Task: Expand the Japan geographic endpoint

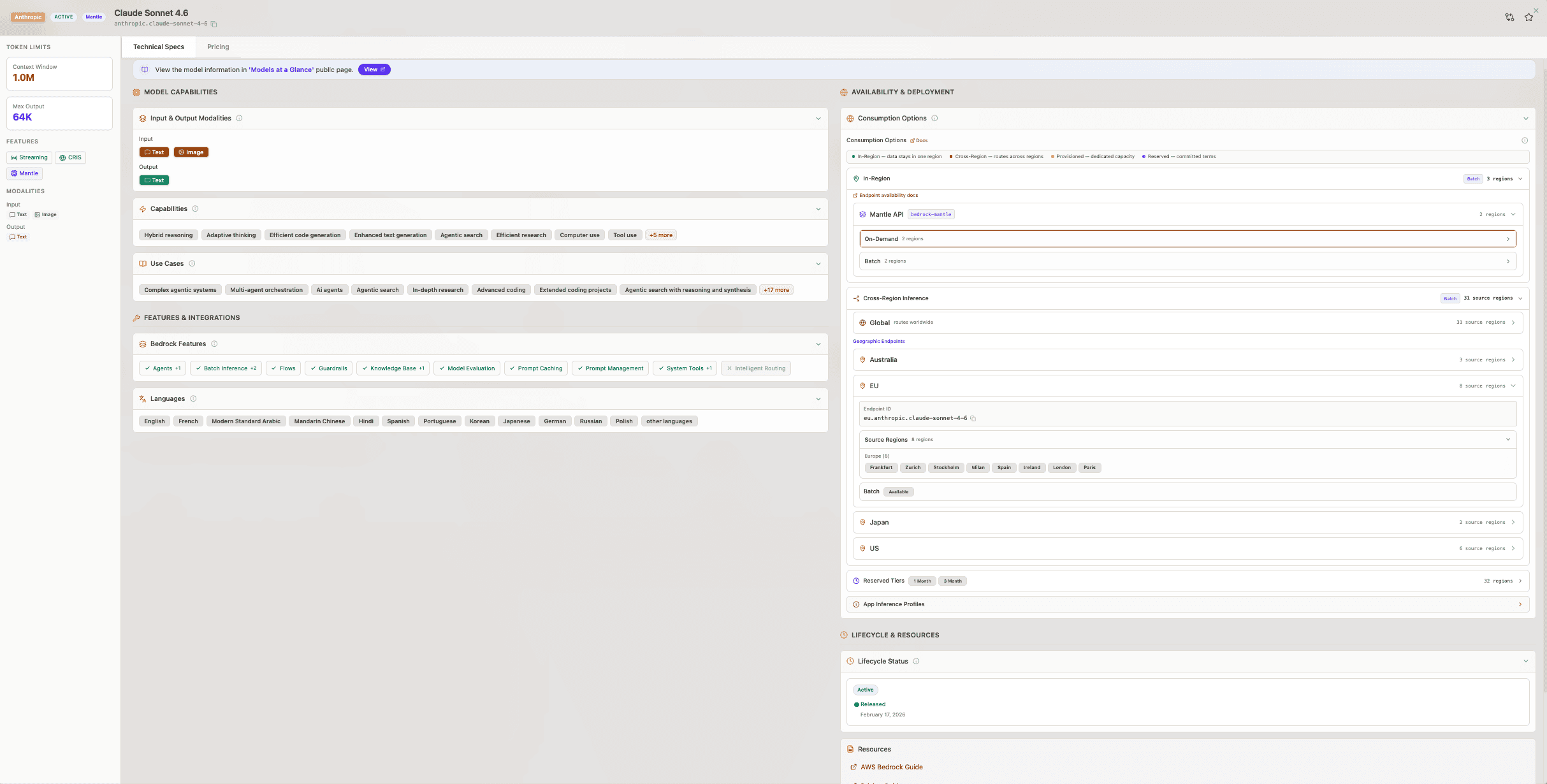Action: pyautogui.click(x=1187, y=523)
